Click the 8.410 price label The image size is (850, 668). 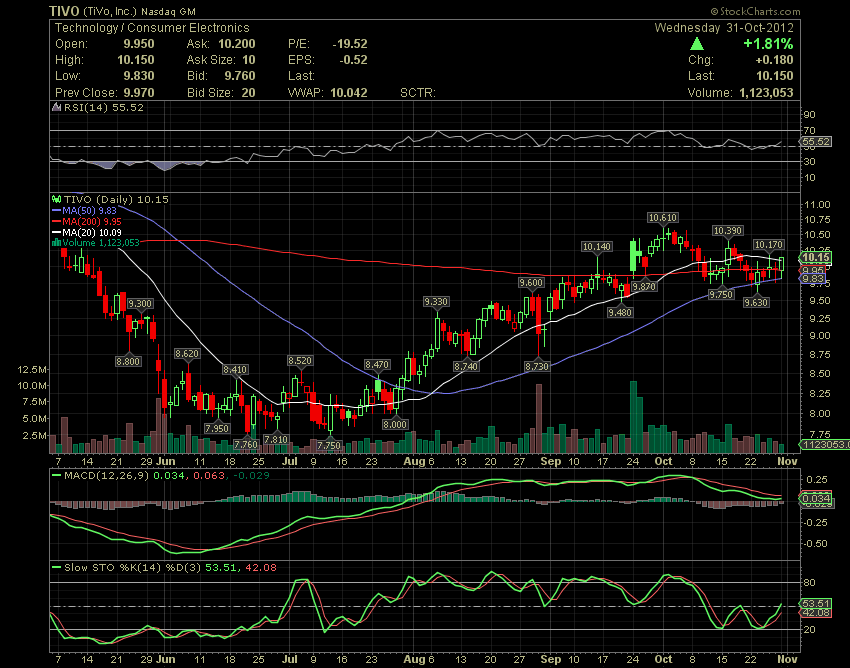[x=235, y=370]
